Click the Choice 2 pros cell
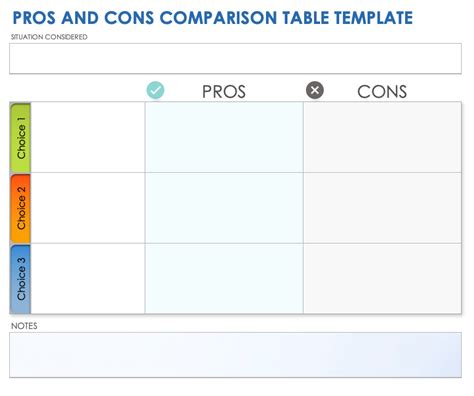The image size is (474, 396). [x=224, y=208]
